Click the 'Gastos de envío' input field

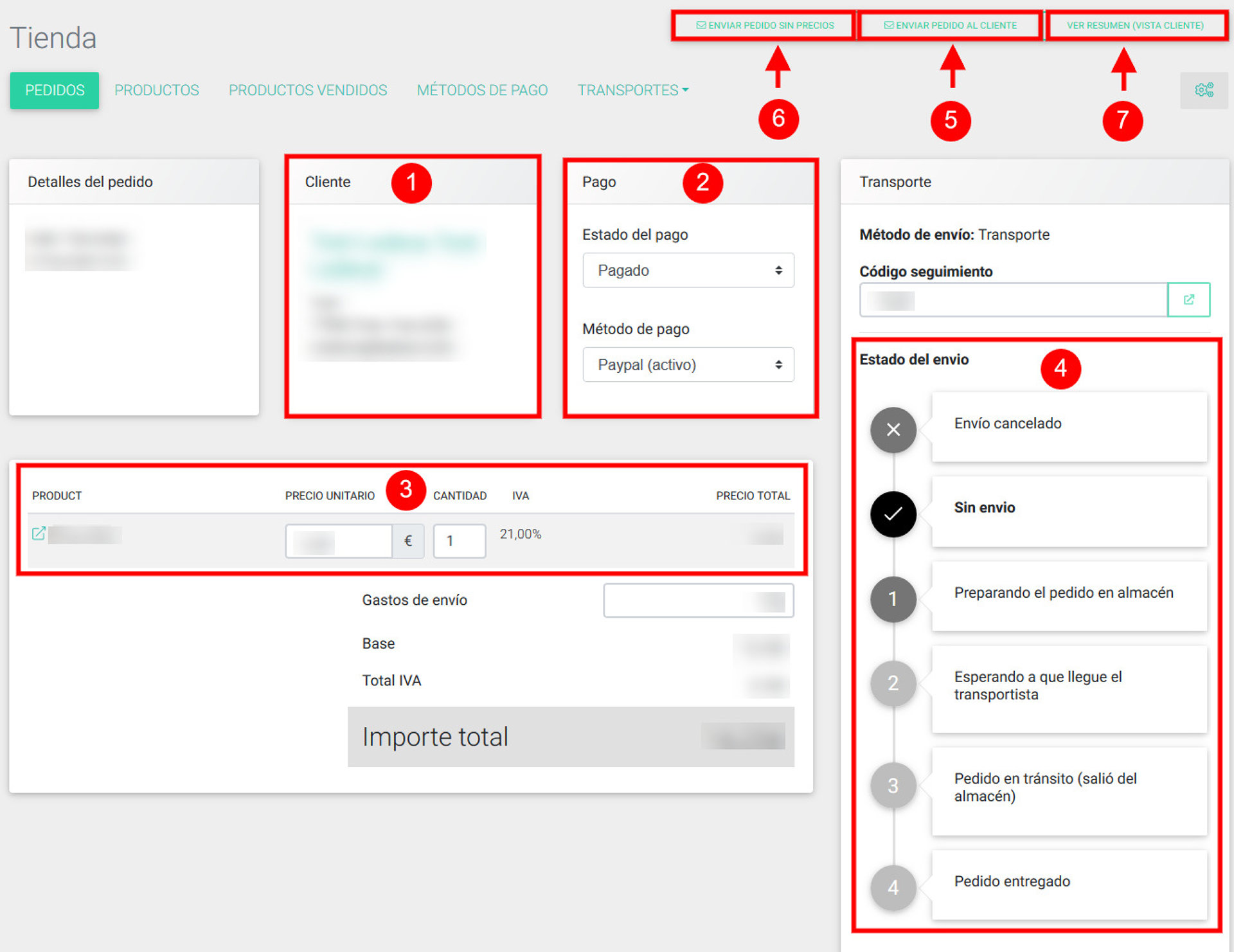click(698, 600)
